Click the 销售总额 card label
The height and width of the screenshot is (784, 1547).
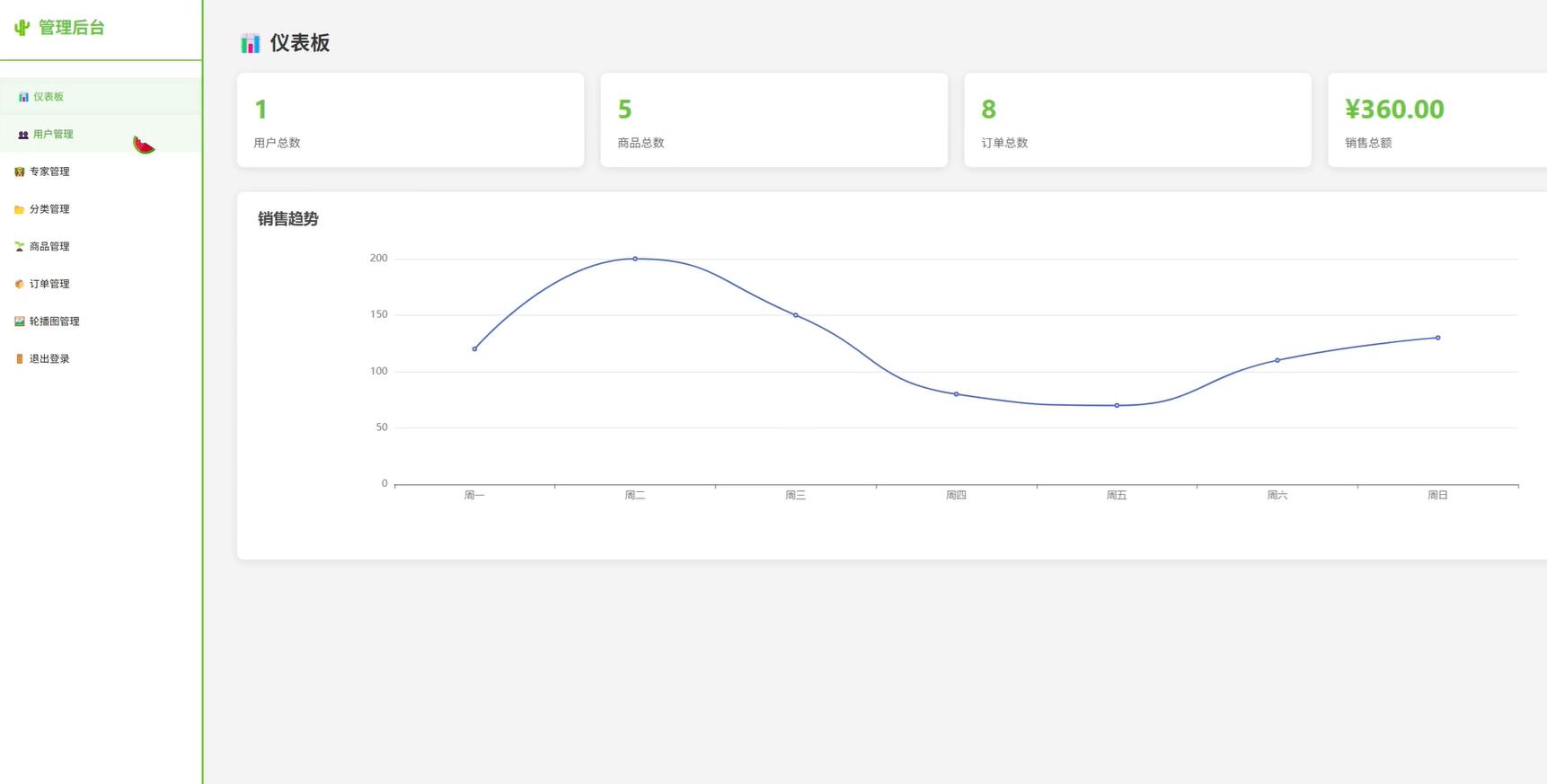tap(1368, 143)
